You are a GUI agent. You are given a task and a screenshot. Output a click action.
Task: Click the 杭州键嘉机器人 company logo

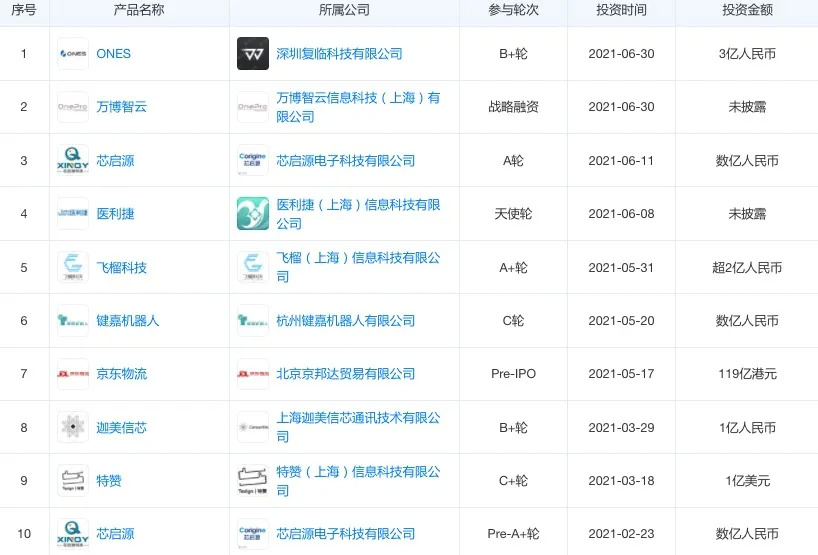pos(253,320)
